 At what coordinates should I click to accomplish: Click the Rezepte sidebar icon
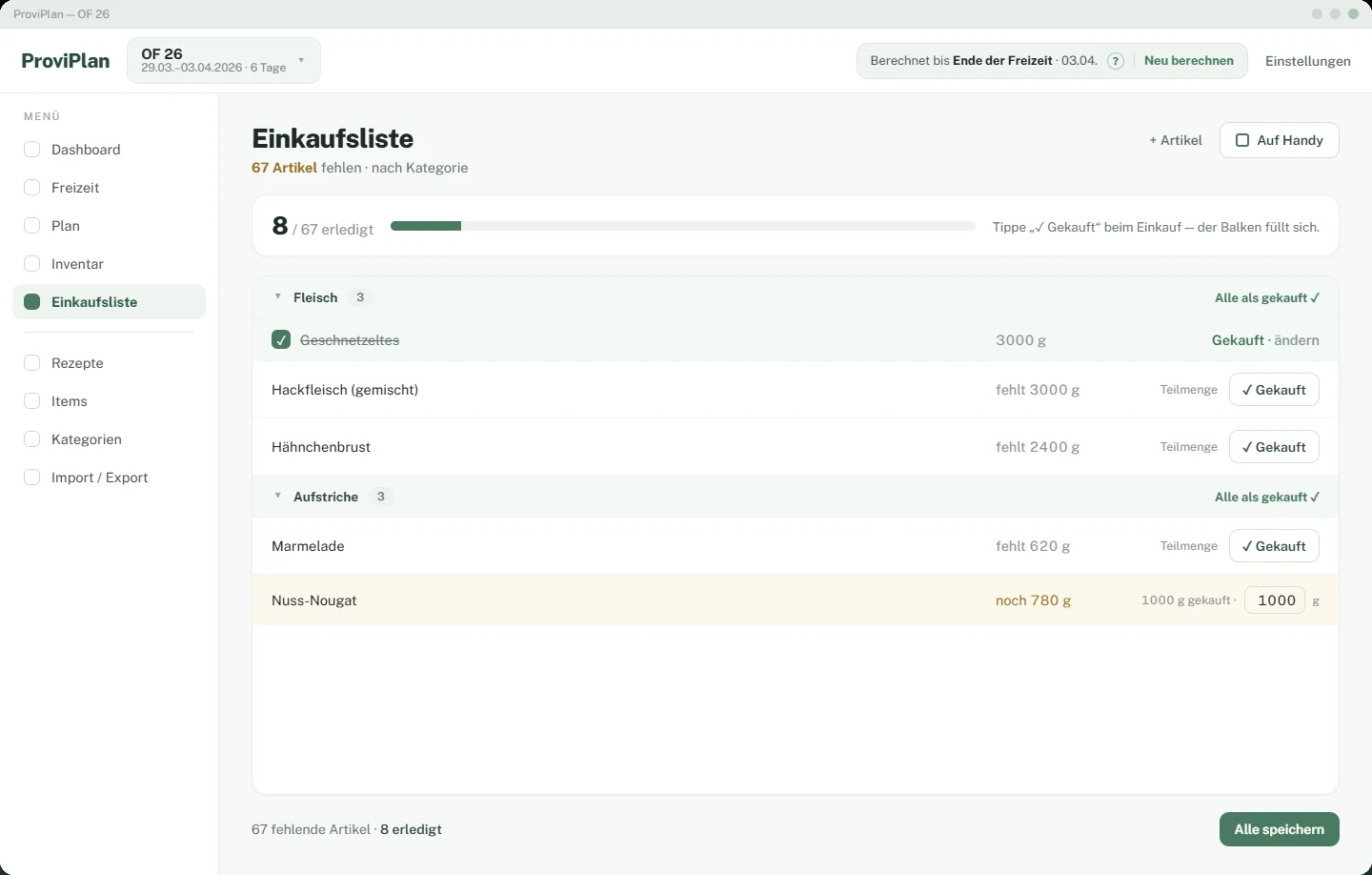pyautogui.click(x=31, y=363)
